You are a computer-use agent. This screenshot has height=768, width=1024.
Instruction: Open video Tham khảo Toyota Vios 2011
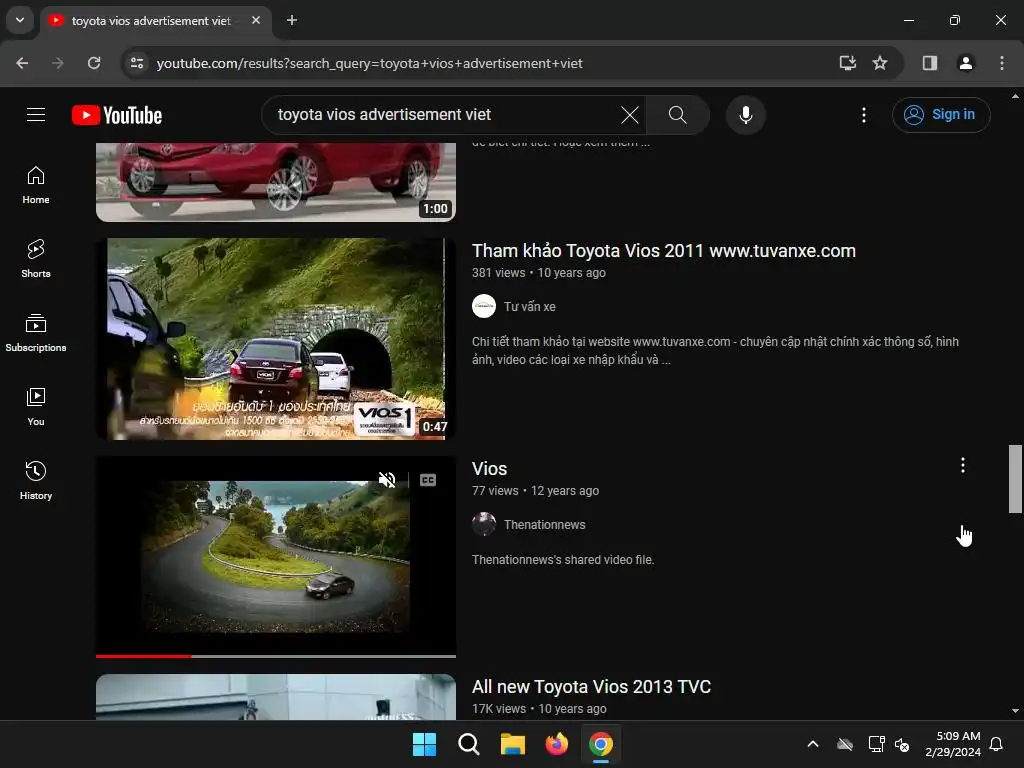coord(664,251)
